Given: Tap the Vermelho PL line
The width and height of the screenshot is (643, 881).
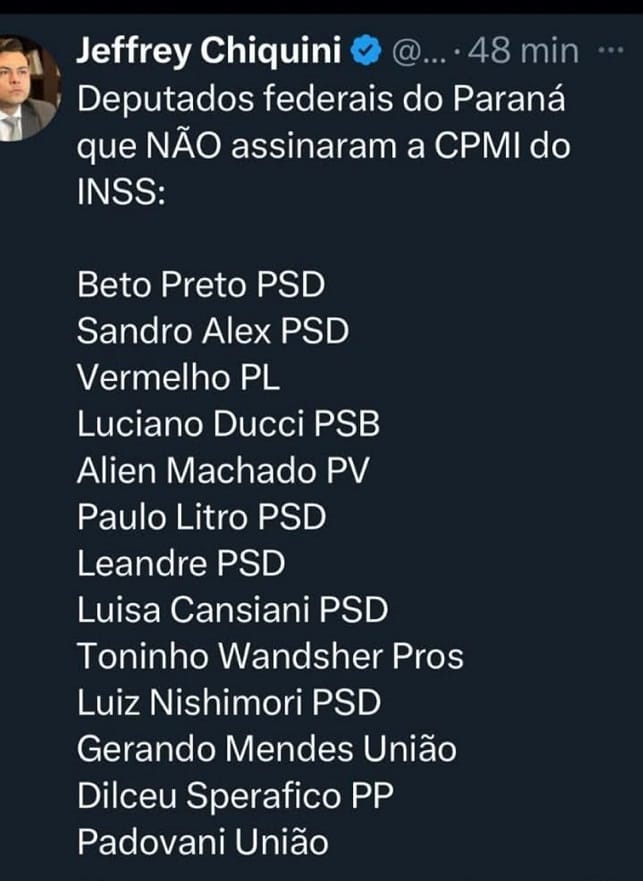Looking at the screenshot, I should 179,377.
